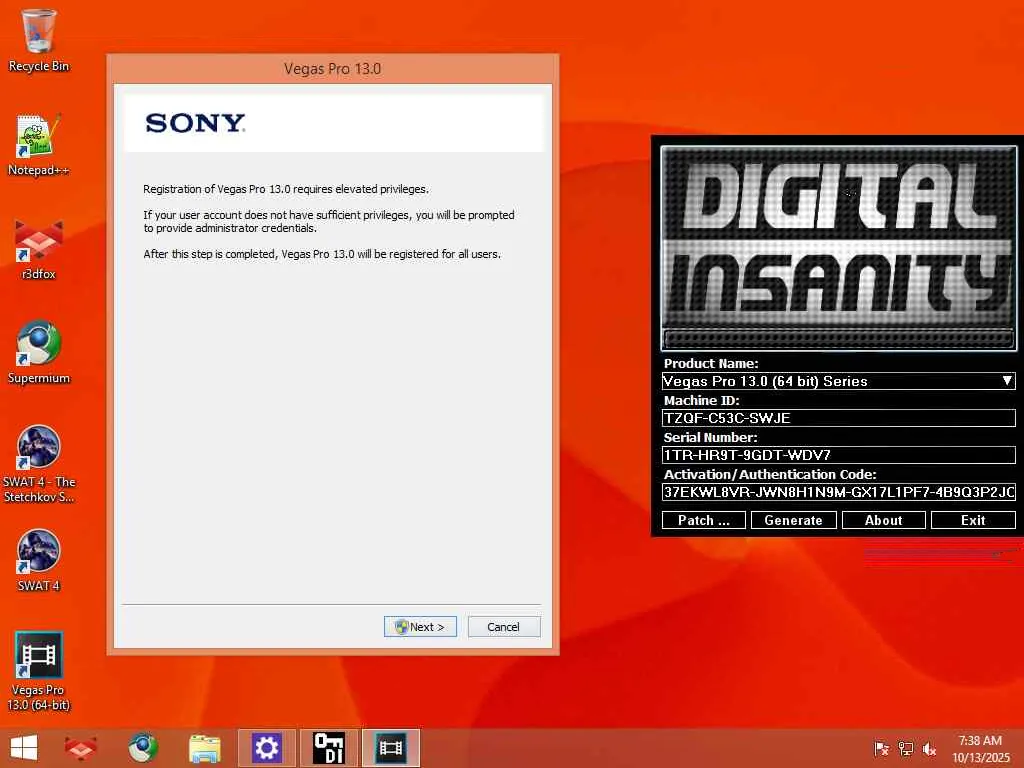Viewport: 1024px width, 768px height.
Task: Click the Patch button in the keygen
Action: point(704,520)
